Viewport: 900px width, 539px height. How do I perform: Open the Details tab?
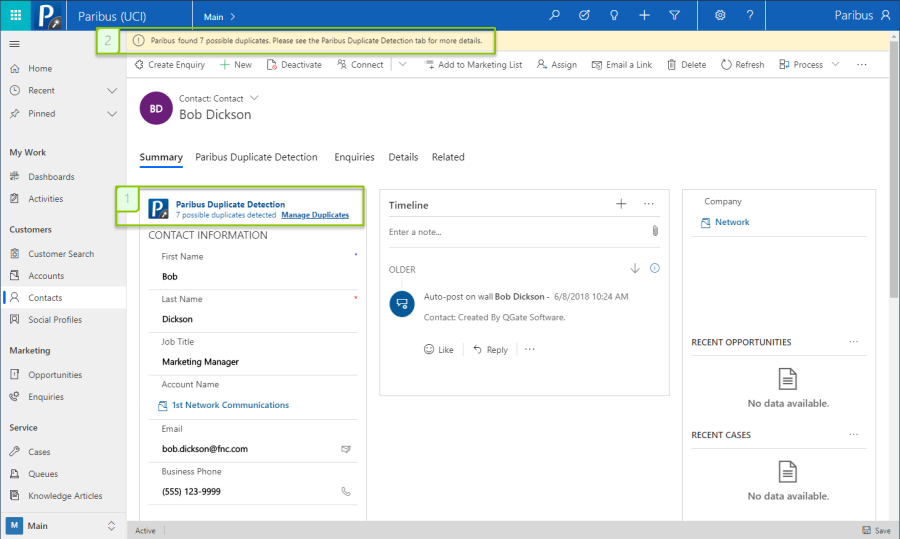click(403, 157)
